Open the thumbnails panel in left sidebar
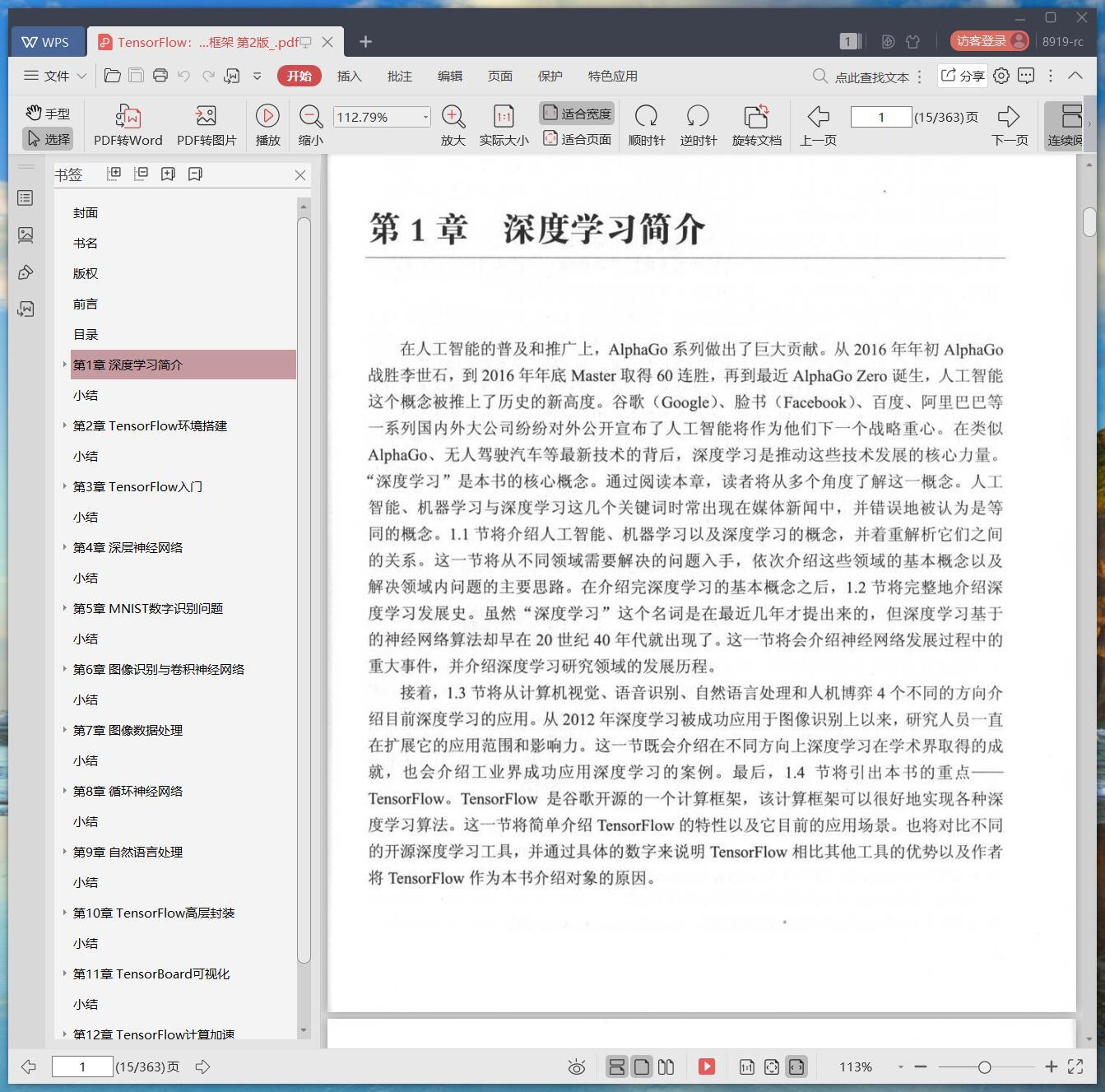Screen dimensions: 1105x1092 click(x=26, y=235)
